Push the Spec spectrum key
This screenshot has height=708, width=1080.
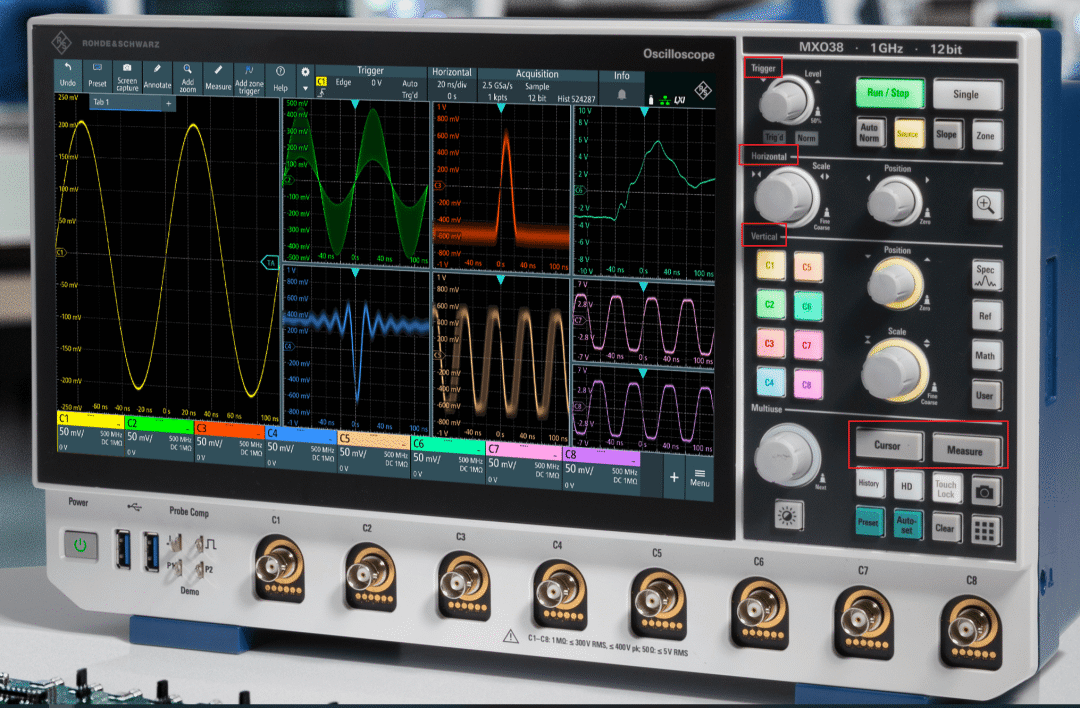[x=986, y=275]
